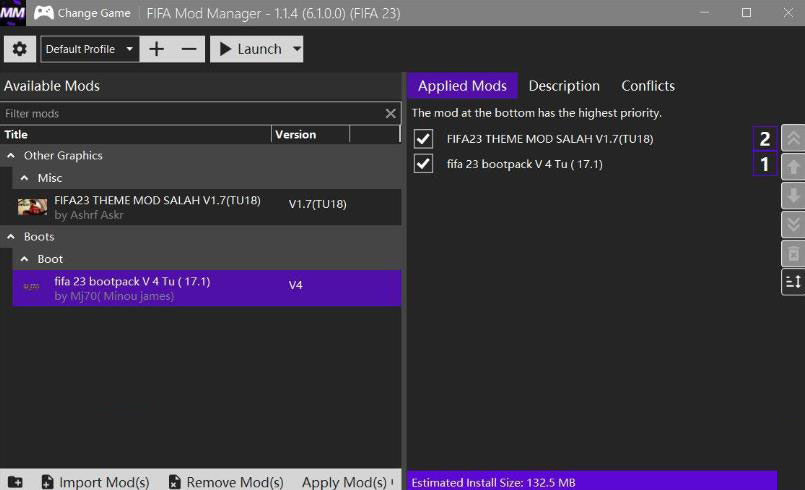Select fifa 23 bootpack applied row text
Image resolution: width=805 pixels, height=490 pixels.
tap(524, 164)
